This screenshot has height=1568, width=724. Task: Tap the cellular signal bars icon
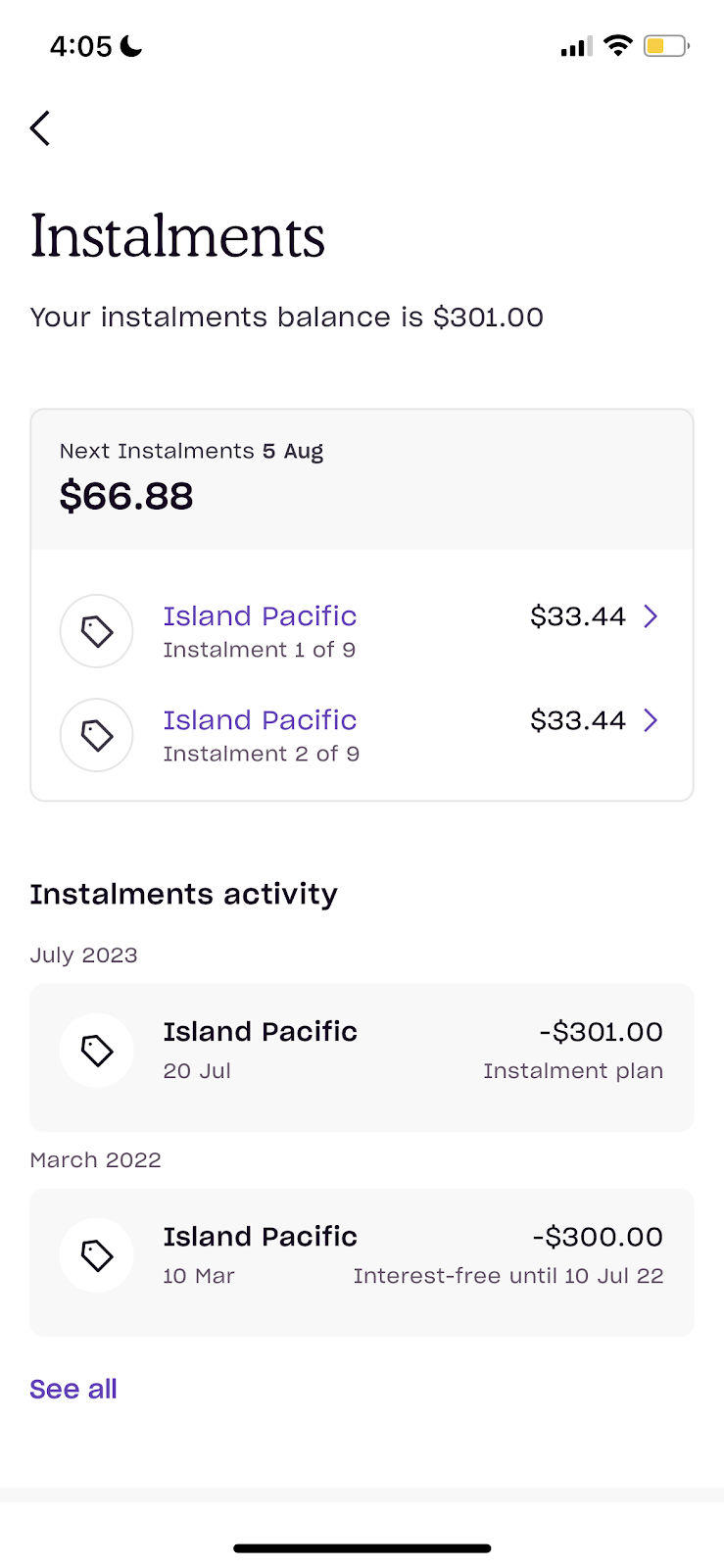click(x=576, y=46)
